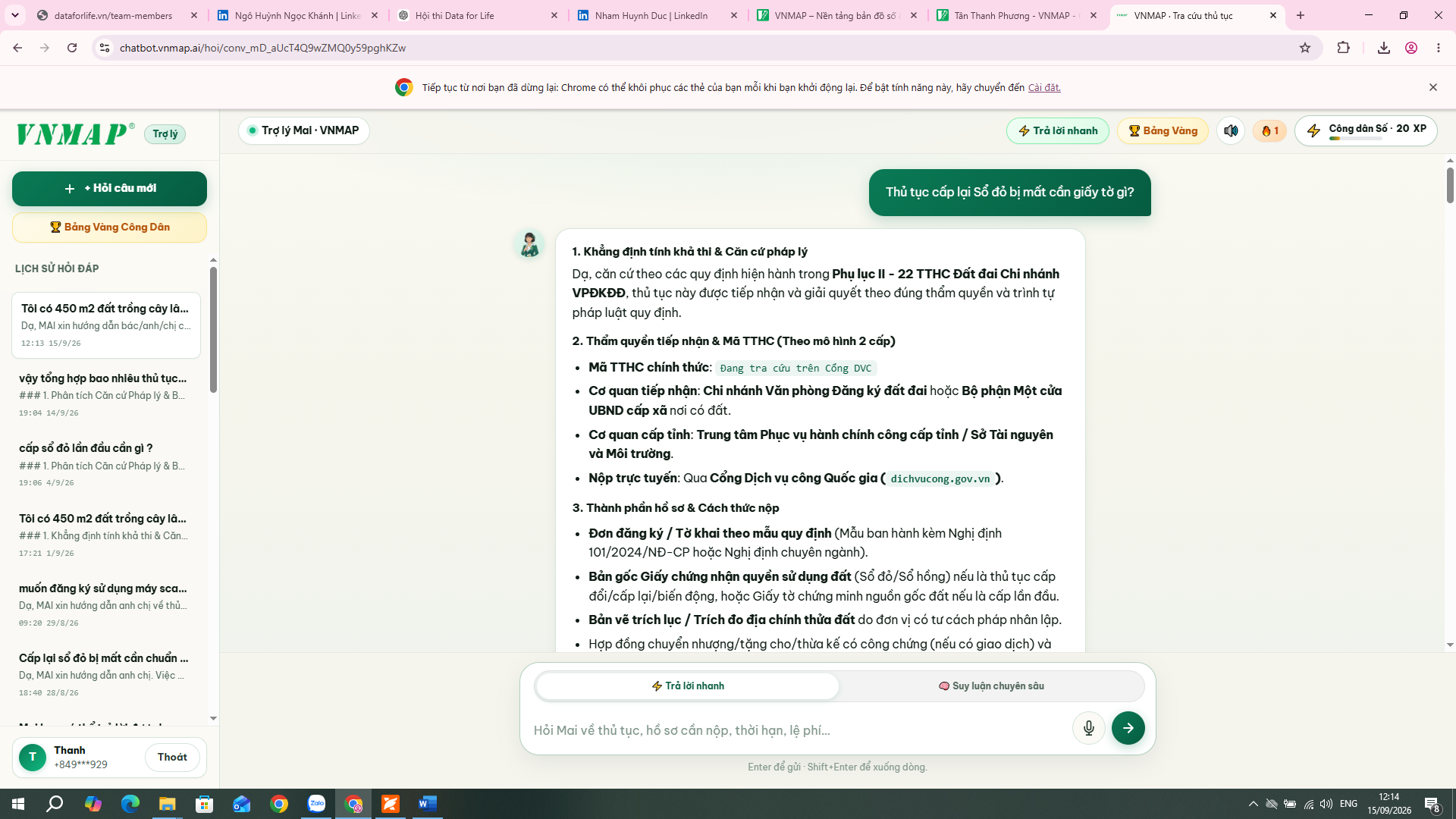The width and height of the screenshot is (1456, 819).
Task: Start a new question with Hỏi câu mới
Action: pos(109,188)
